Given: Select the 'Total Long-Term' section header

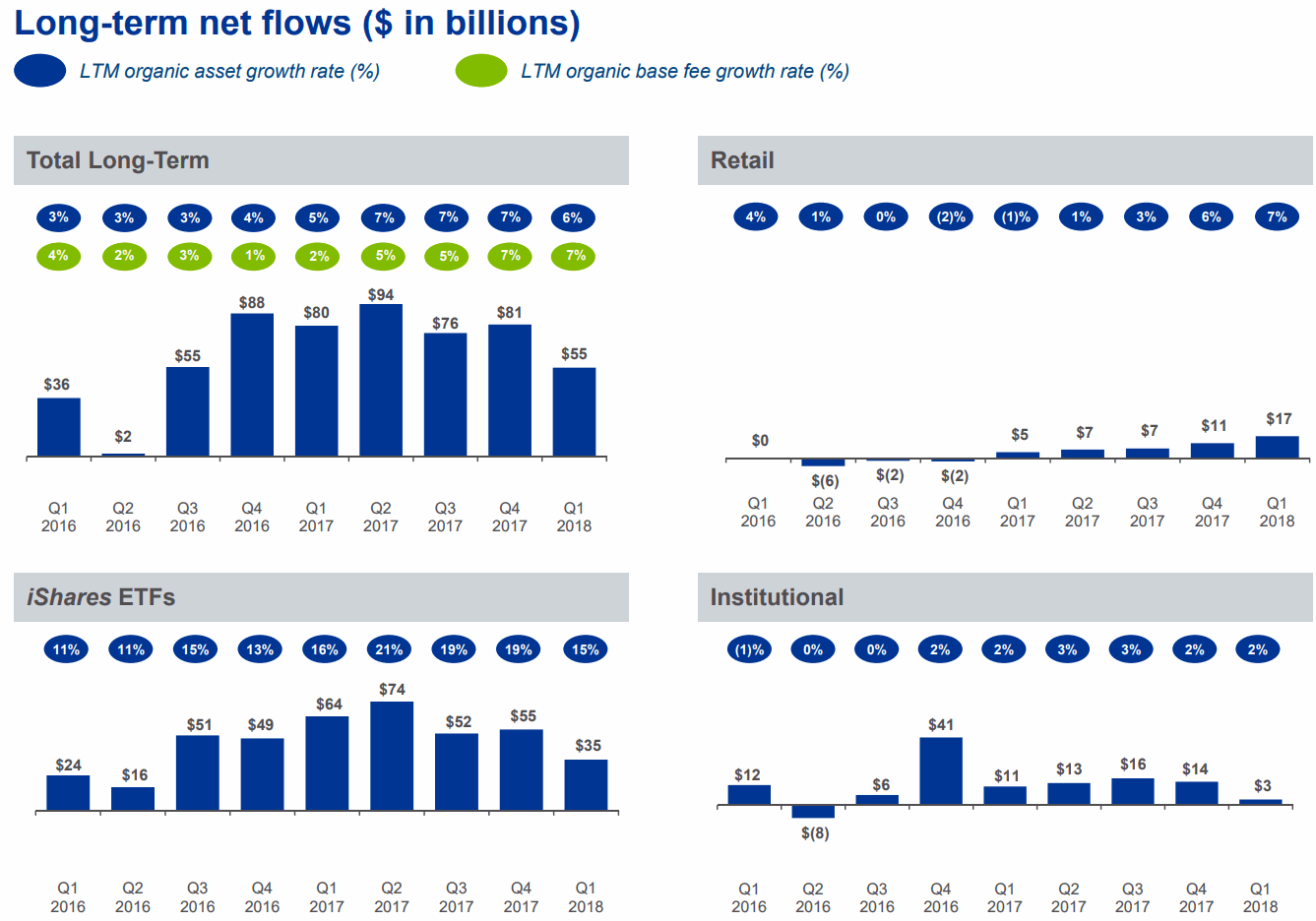Looking at the screenshot, I should [x=321, y=160].
